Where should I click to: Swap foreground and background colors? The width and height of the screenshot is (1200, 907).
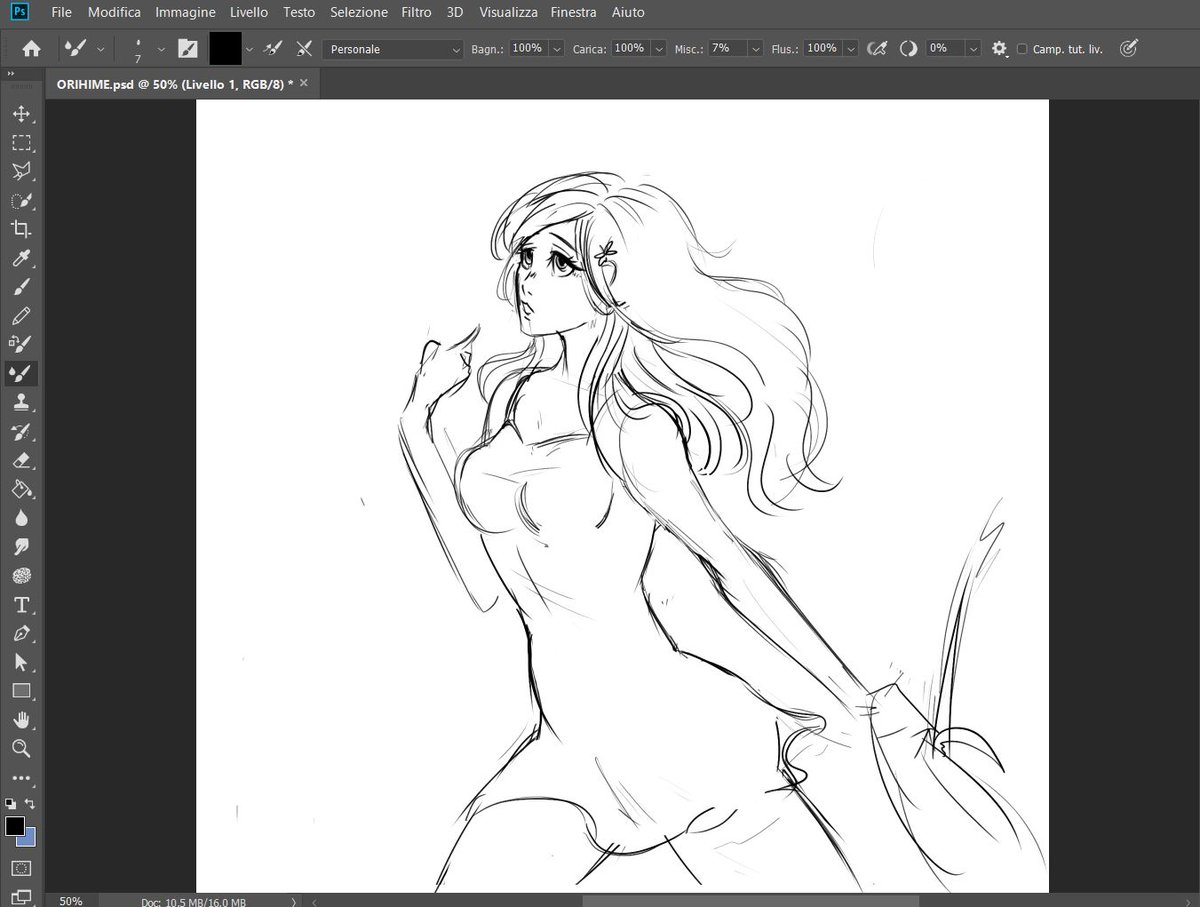pos(30,803)
